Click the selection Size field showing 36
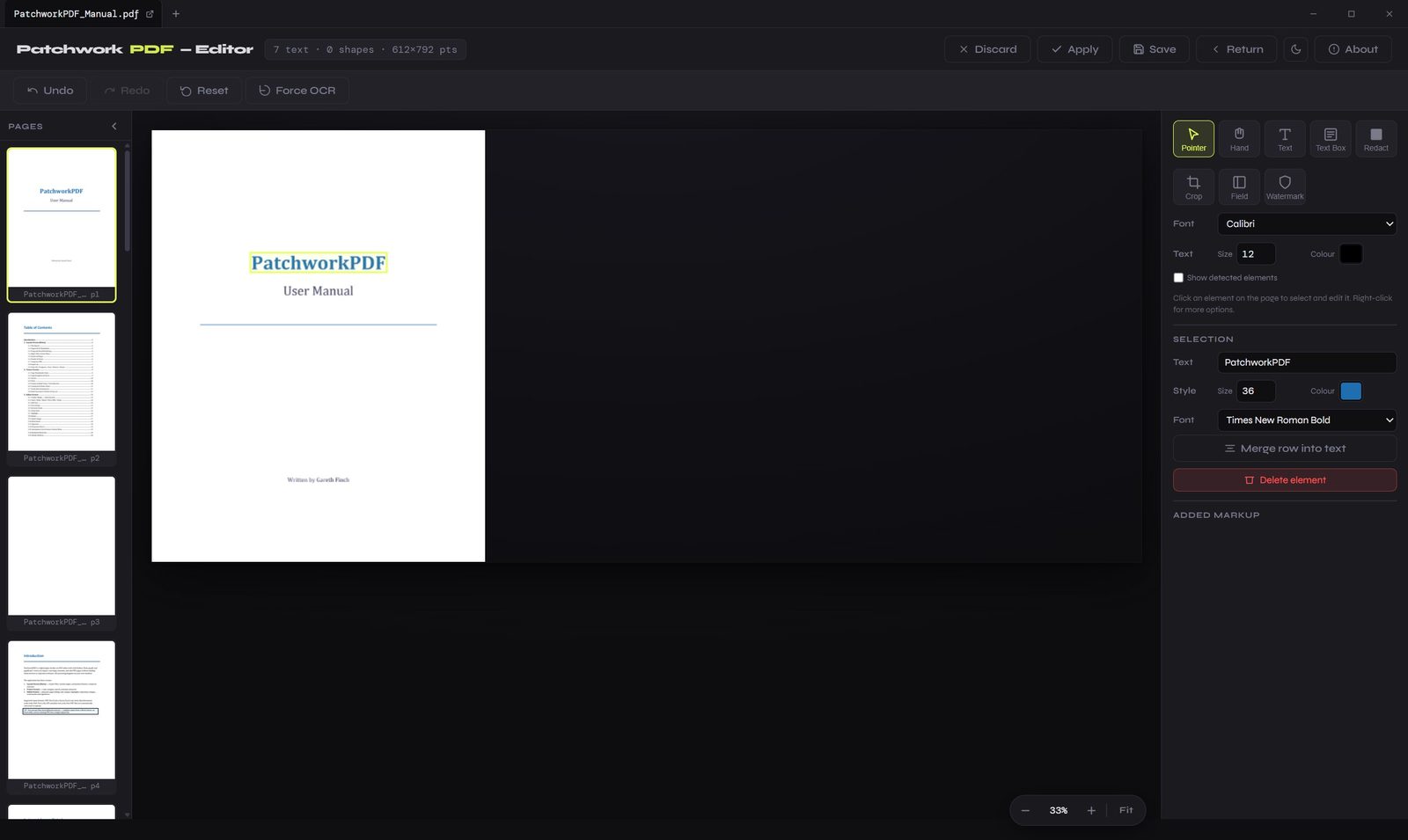The height and width of the screenshot is (840, 1408). point(1256,391)
